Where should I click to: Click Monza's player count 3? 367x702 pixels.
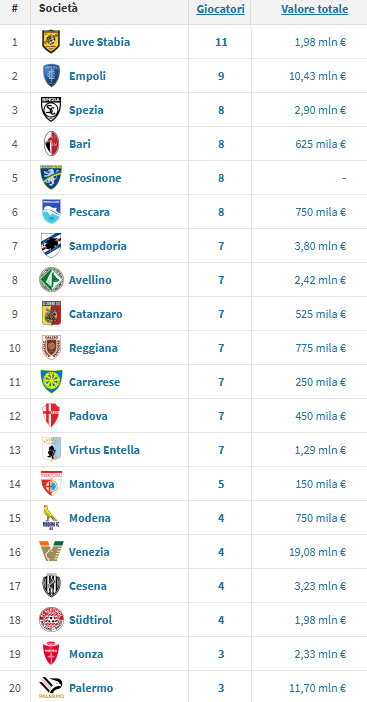tap(221, 654)
